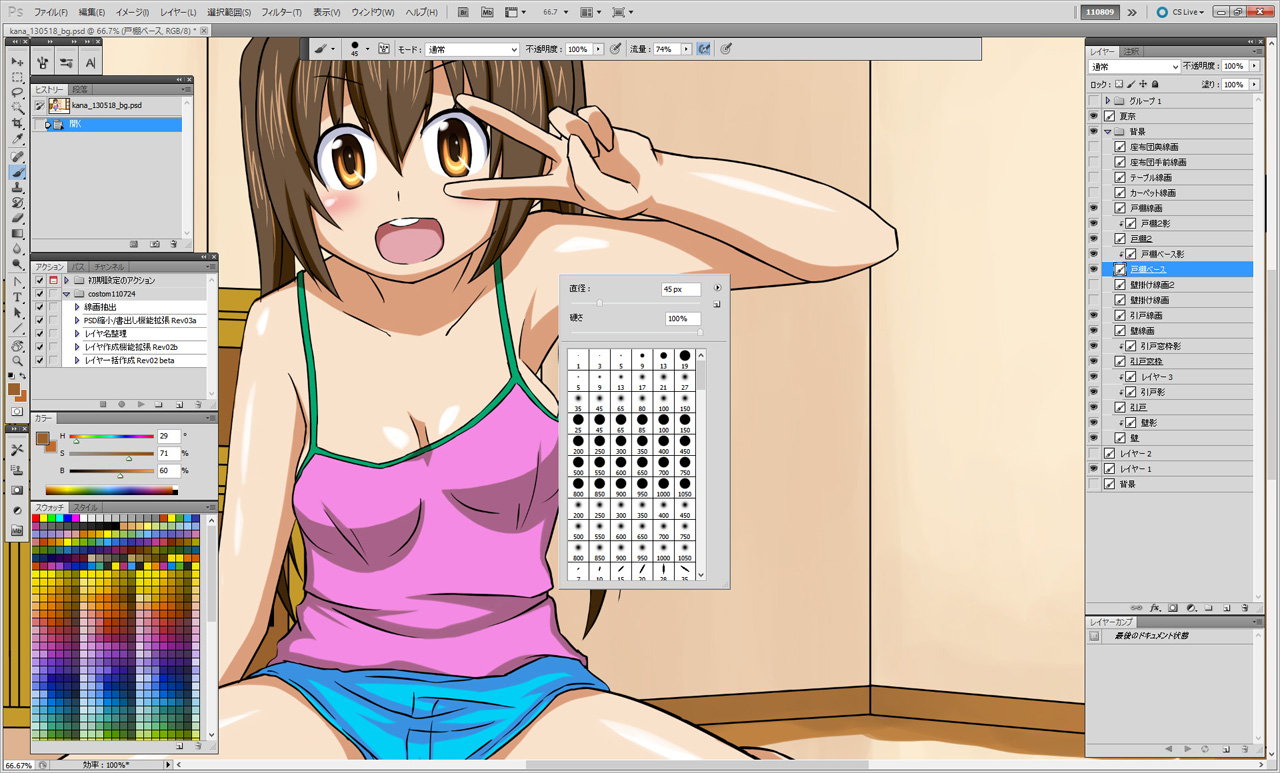The image size is (1280, 773).
Task: Select the Eraser tool
Action: (x=17, y=217)
